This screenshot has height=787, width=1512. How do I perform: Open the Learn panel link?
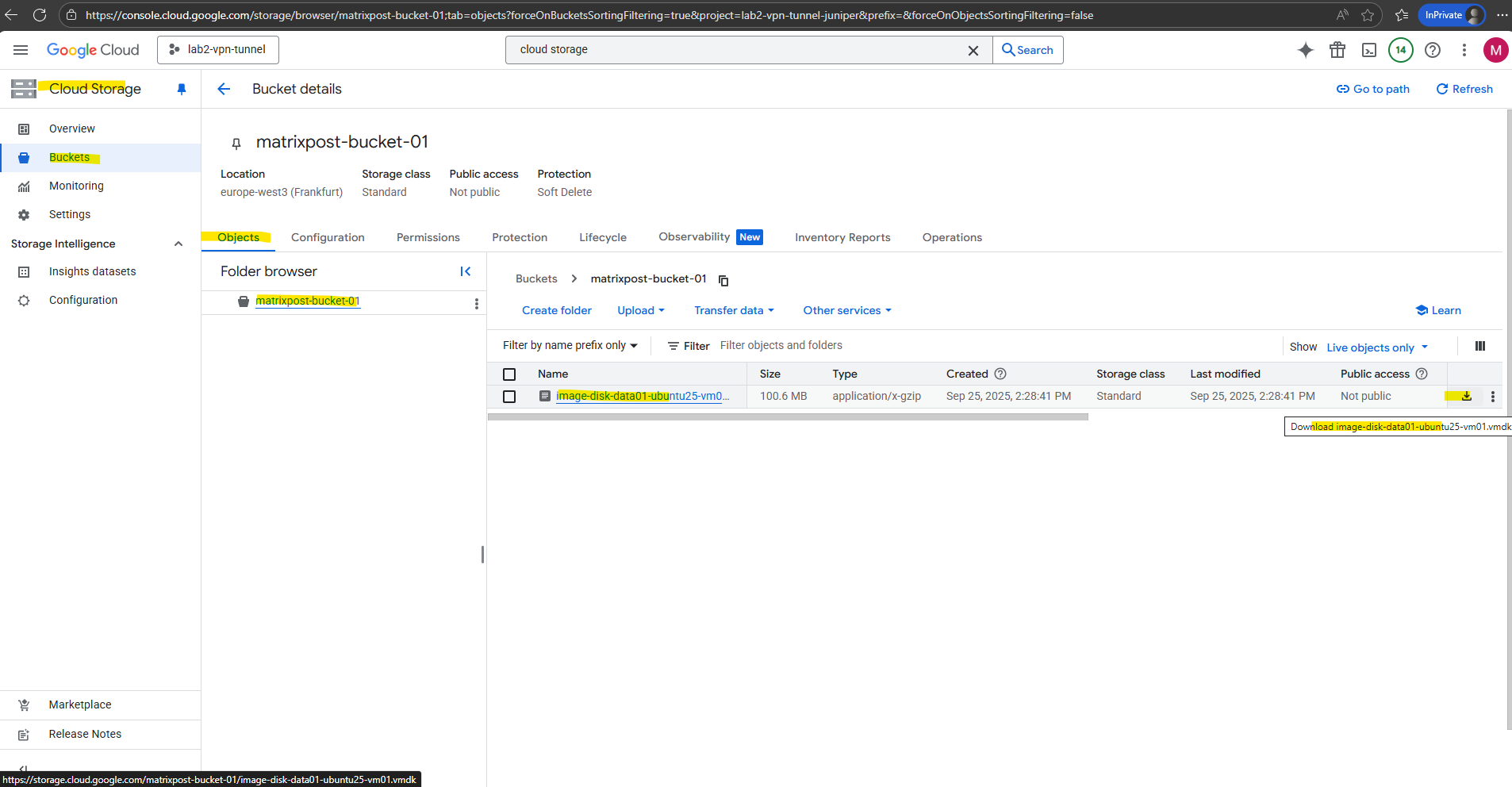(x=1438, y=310)
